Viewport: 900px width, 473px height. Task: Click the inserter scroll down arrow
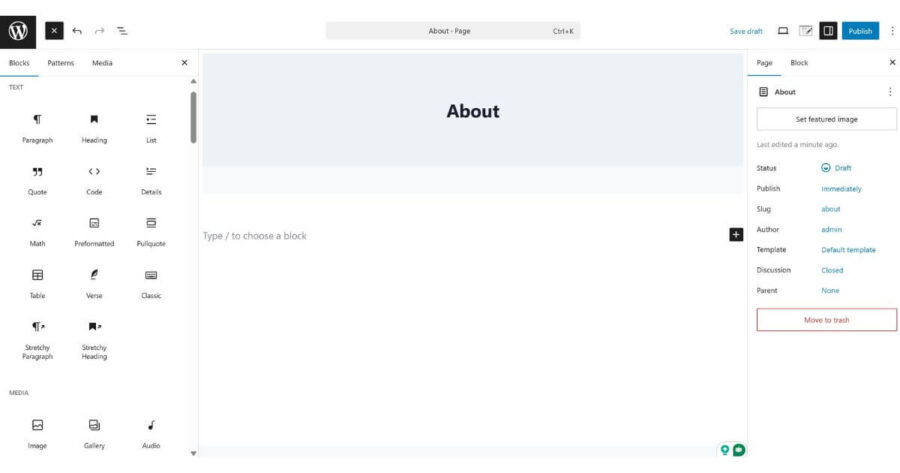pos(193,453)
